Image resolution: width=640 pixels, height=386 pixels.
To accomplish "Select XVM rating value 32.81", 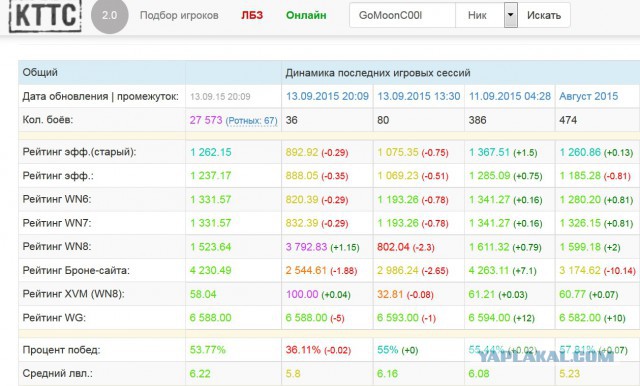I will (390, 294).
